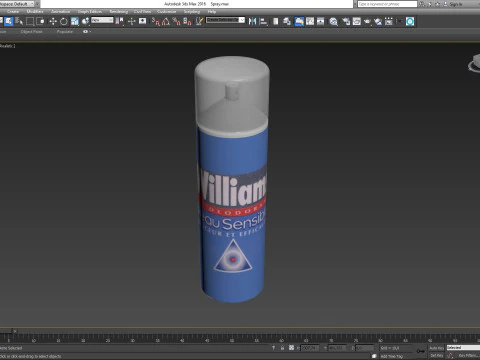Select the Select Object tool
480x360 pixels.
[9, 22]
